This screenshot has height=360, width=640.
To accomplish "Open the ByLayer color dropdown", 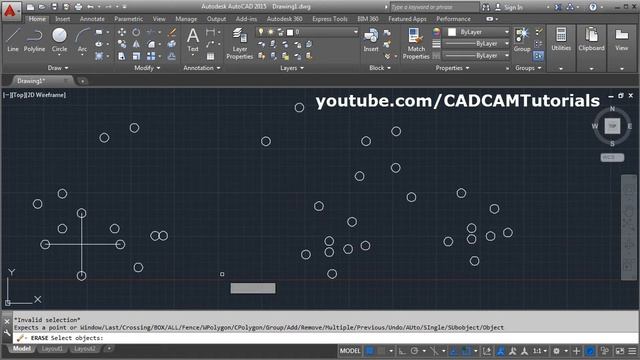I will point(507,32).
